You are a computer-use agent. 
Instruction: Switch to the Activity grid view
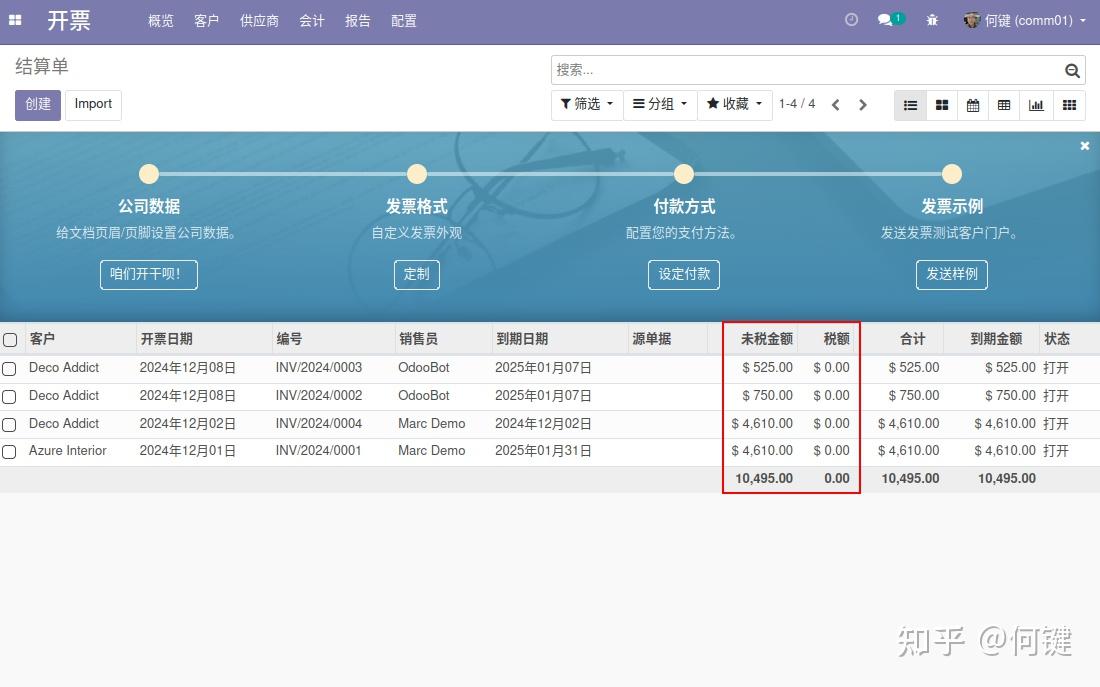pos(1068,104)
